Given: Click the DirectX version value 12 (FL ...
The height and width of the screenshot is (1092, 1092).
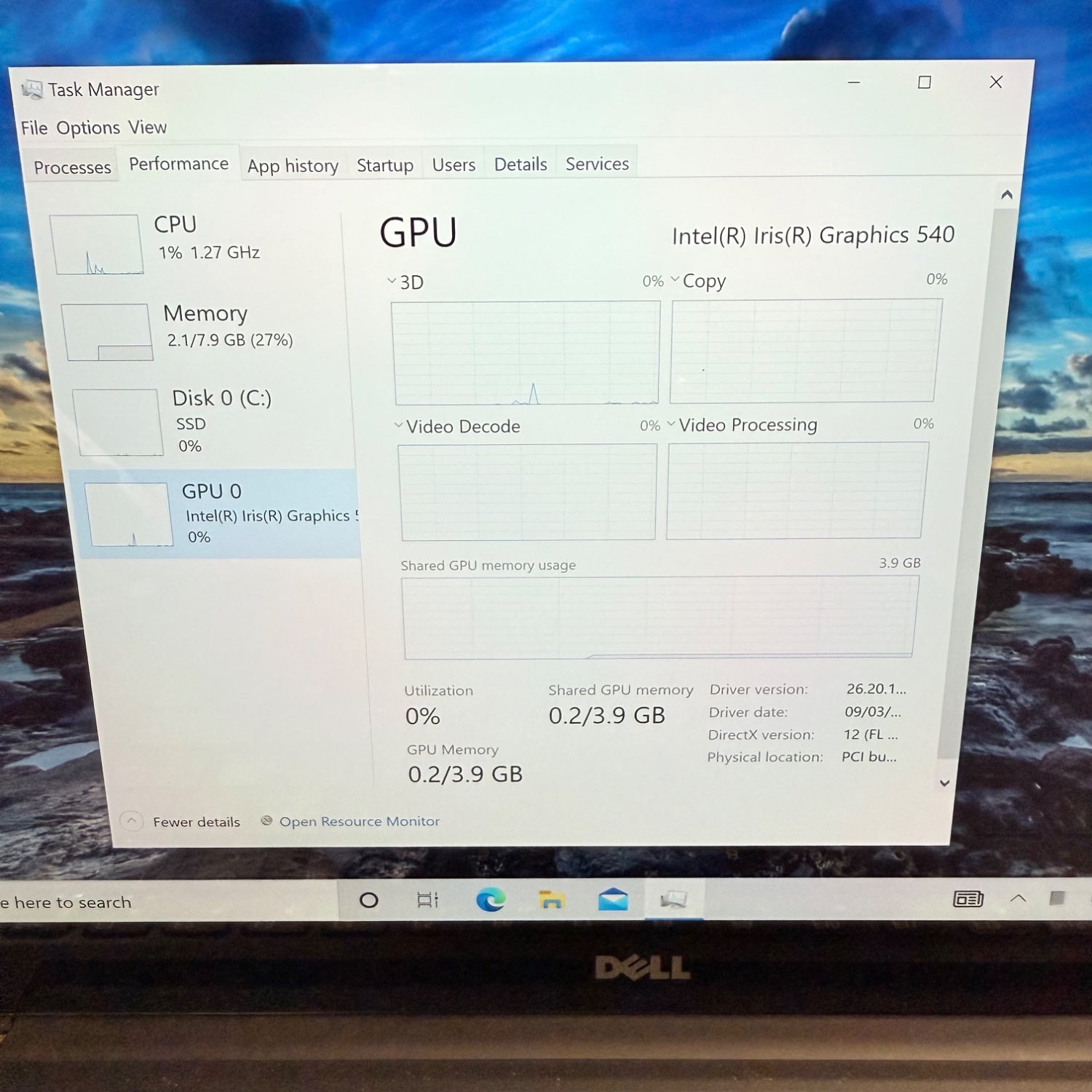Looking at the screenshot, I should [871, 734].
